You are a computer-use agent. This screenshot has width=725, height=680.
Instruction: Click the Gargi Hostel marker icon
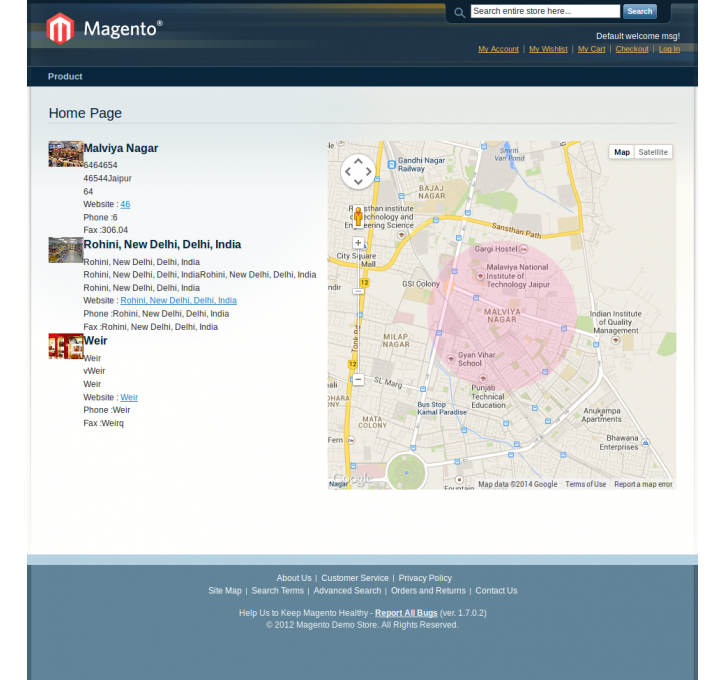click(x=523, y=249)
